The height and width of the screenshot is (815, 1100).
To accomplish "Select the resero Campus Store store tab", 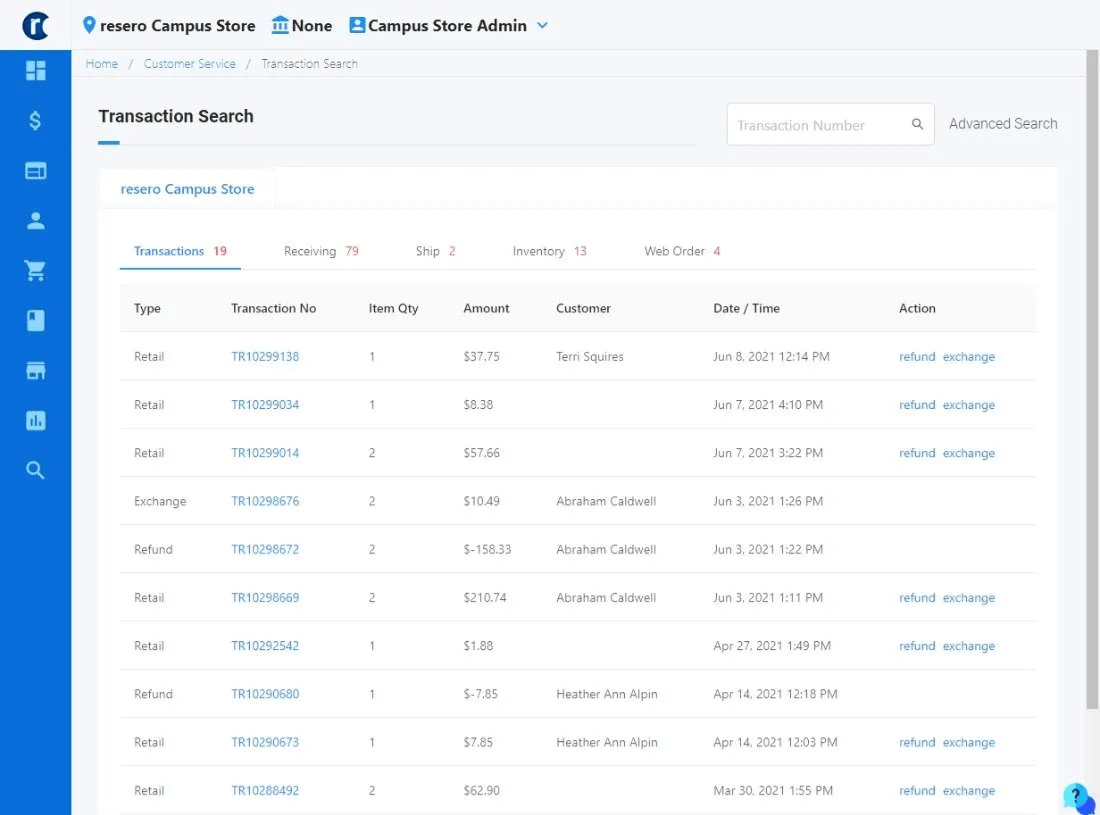I will tap(187, 189).
